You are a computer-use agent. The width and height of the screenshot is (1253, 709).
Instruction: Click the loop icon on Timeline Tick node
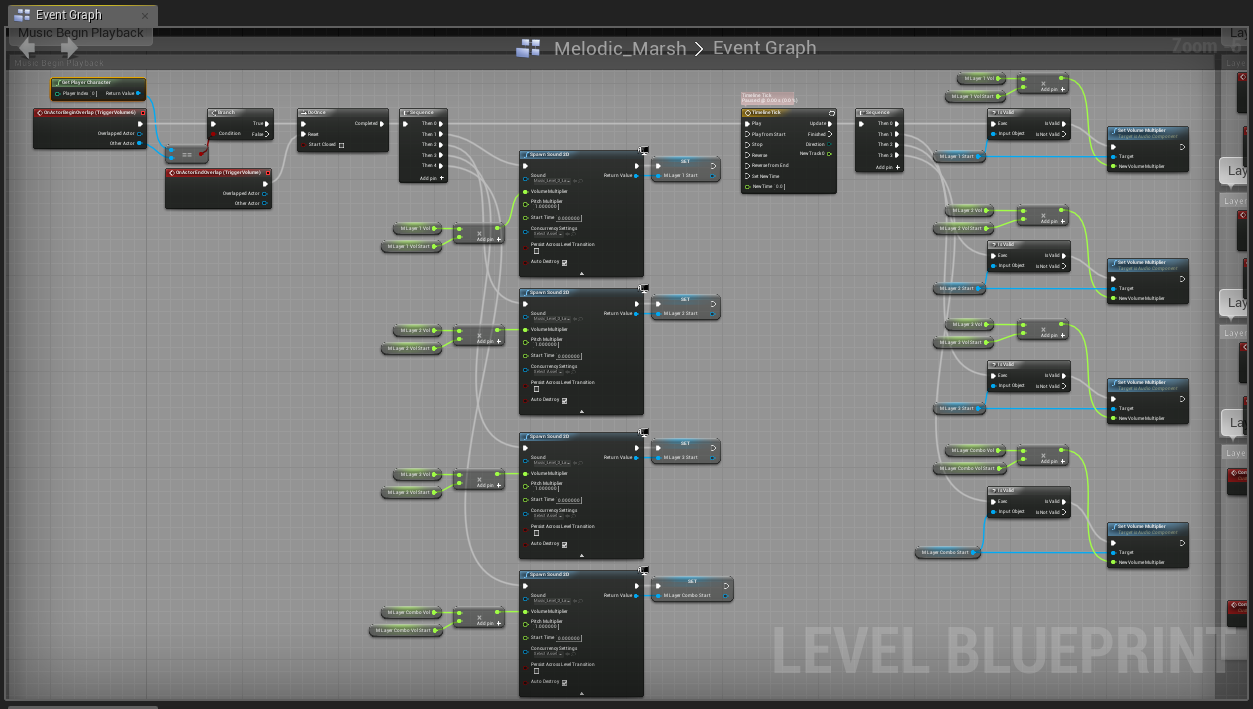pos(831,113)
